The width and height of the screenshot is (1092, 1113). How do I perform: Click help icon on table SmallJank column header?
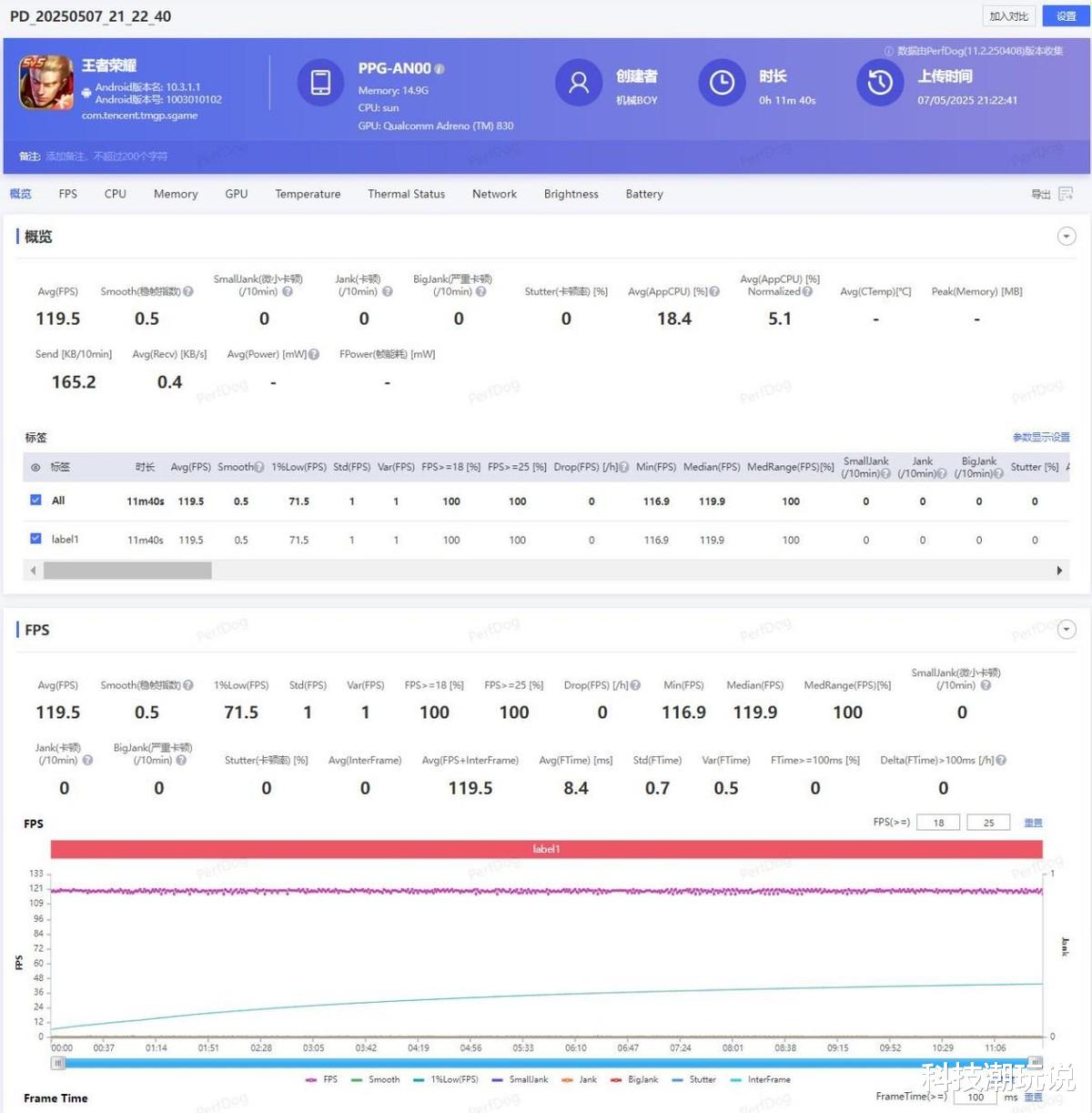pyautogui.click(x=885, y=473)
